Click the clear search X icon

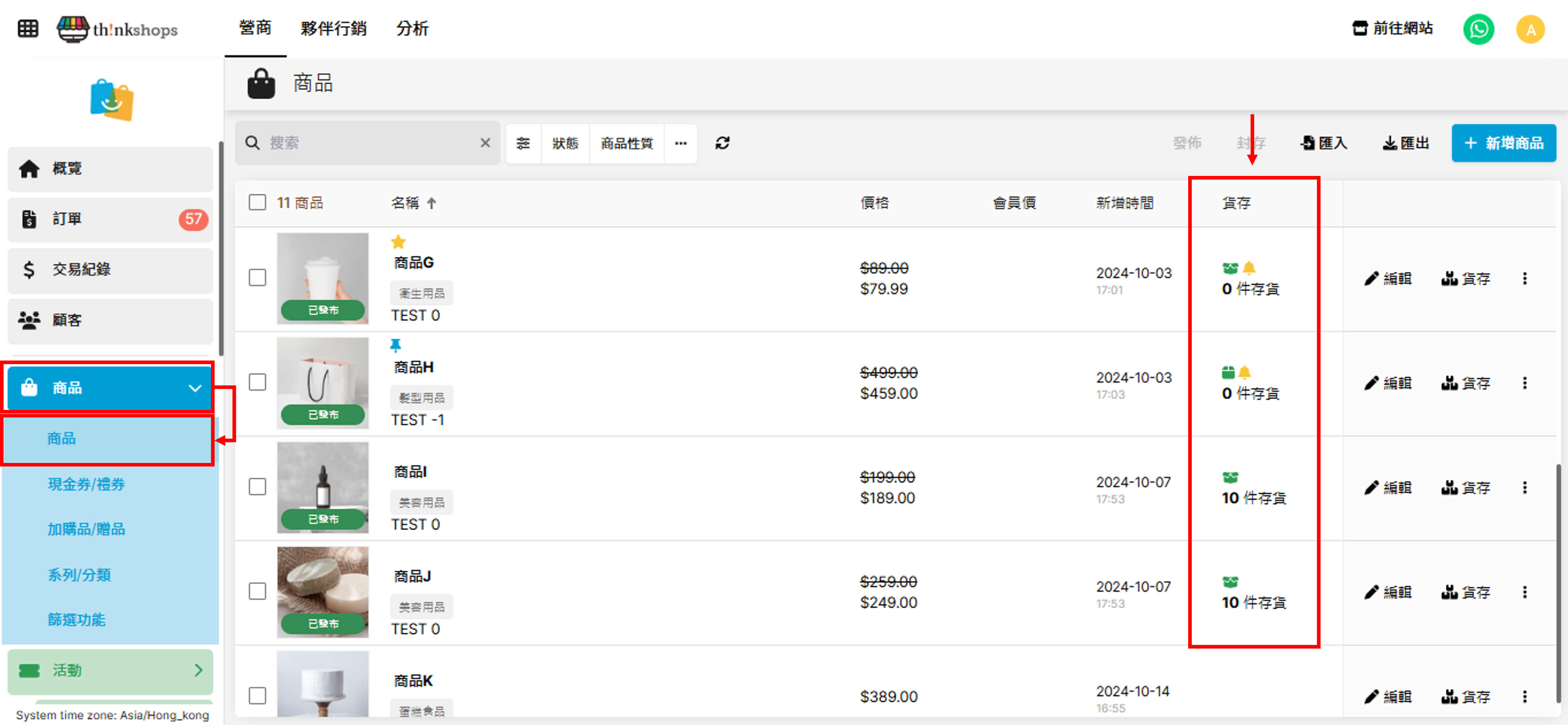pos(484,143)
